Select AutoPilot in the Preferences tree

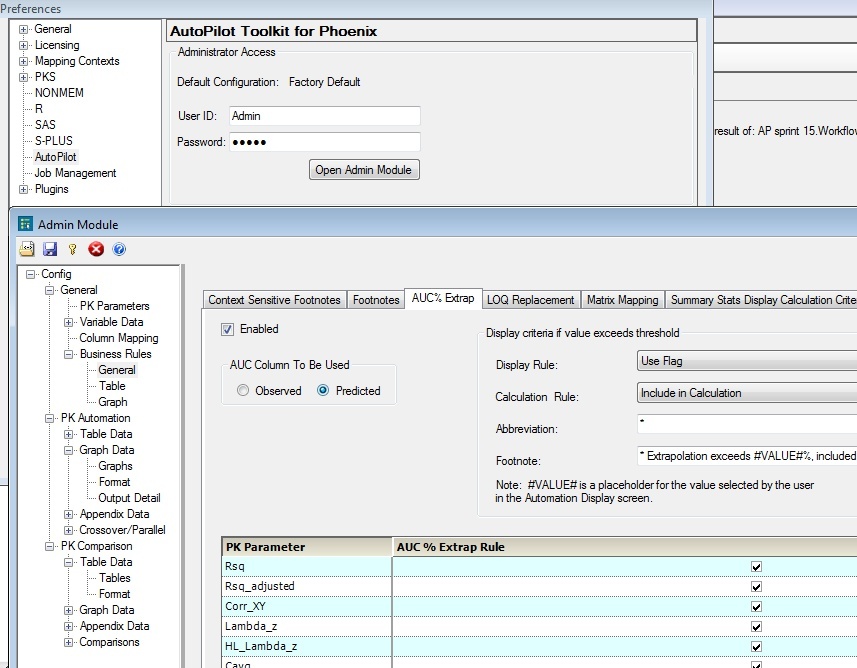point(56,157)
